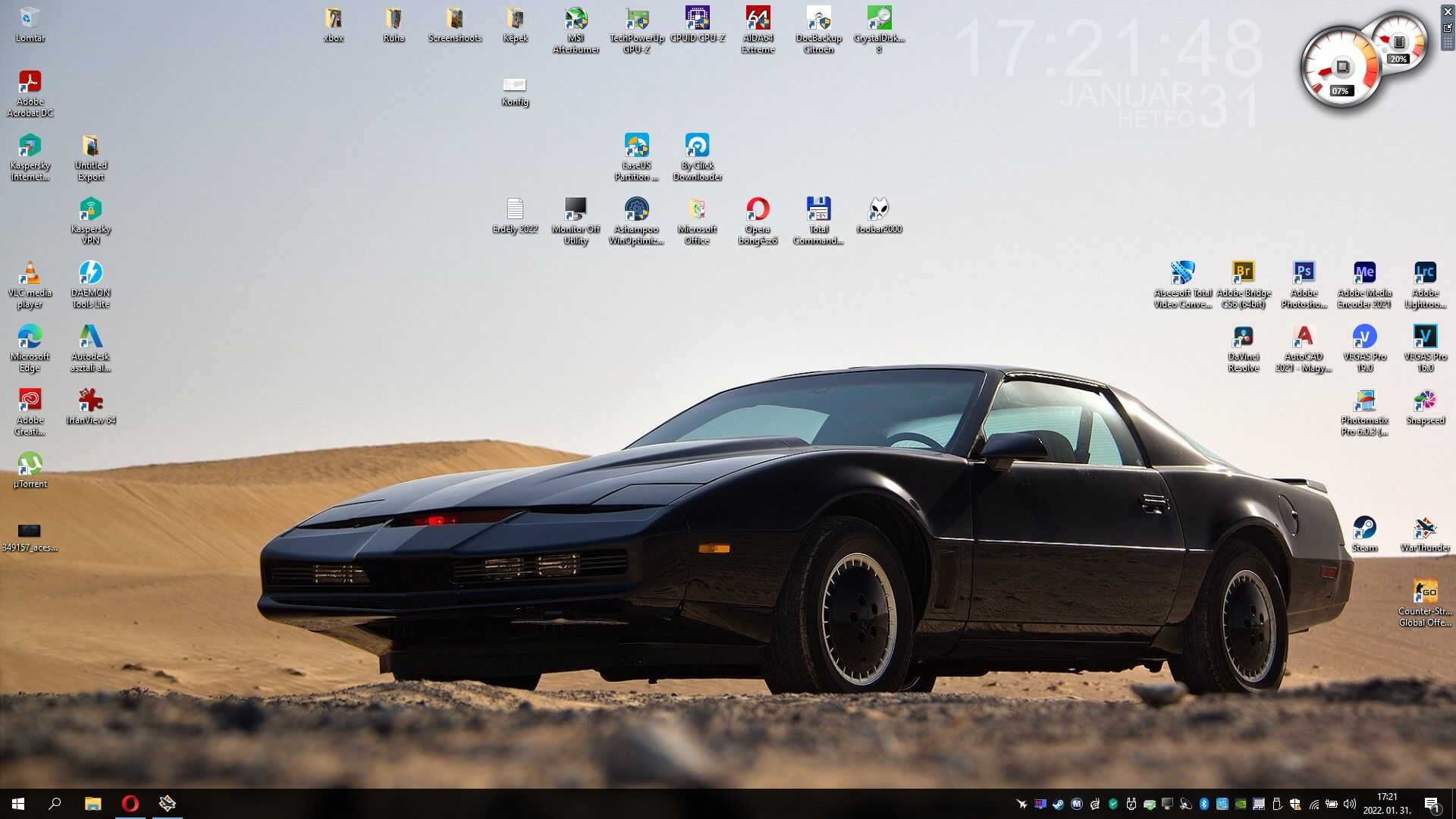Launch foobar2000 player

[x=879, y=215]
